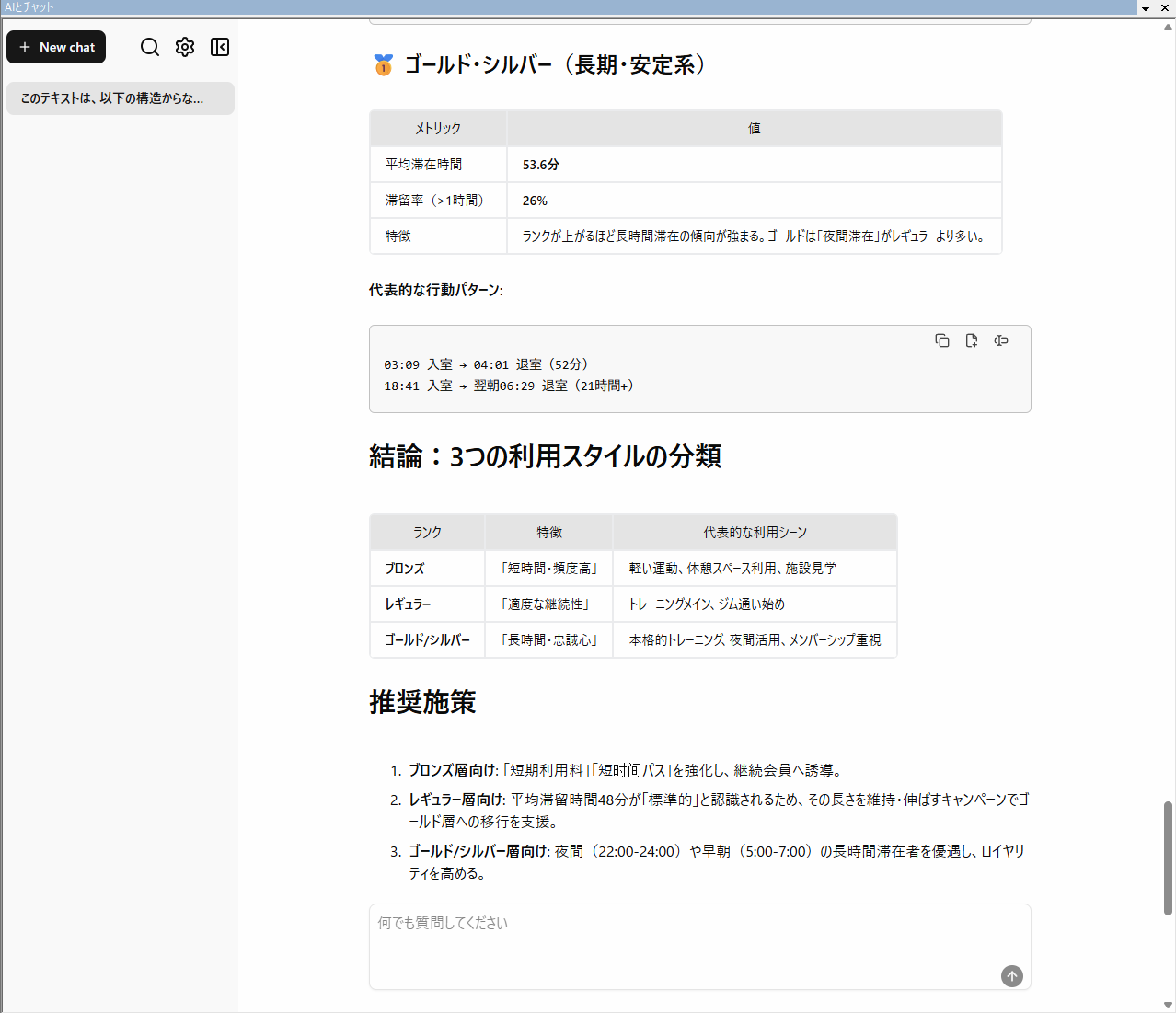Open the chat titled このテキストは、以下の構造からな…
Screen dimensions: 1176x1013
pyautogui.click(x=121, y=98)
